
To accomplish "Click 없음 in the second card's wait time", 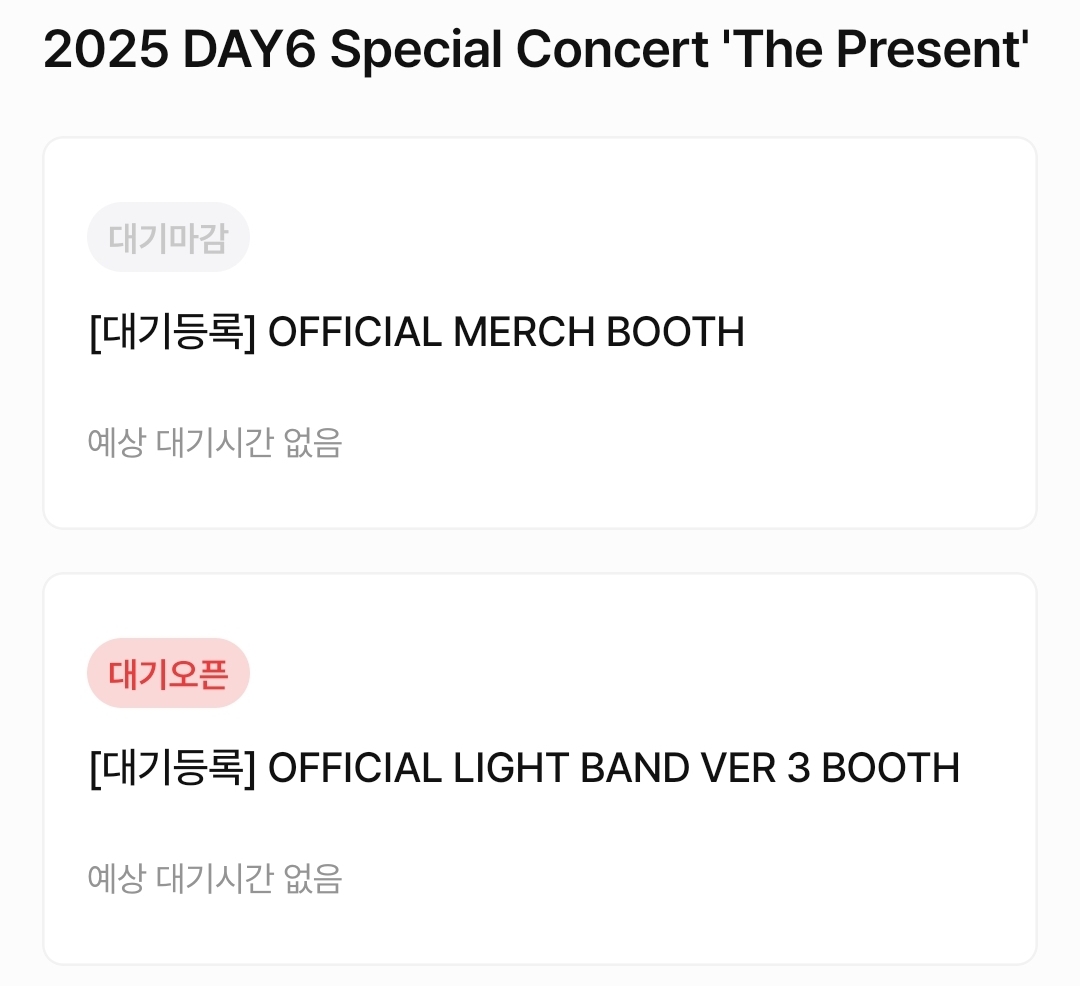I will click(313, 878).
